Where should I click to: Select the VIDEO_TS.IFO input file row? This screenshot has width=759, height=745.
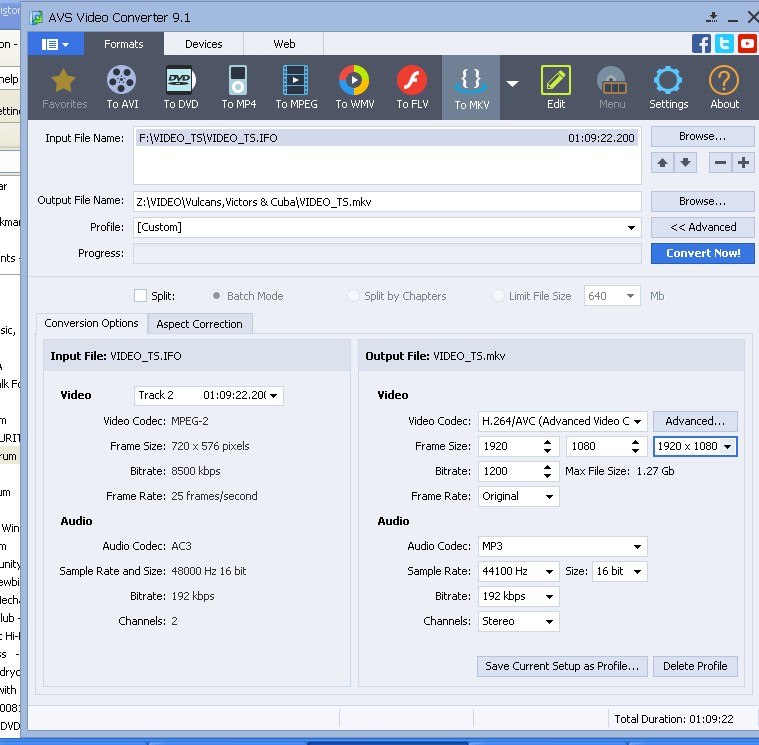(x=386, y=138)
